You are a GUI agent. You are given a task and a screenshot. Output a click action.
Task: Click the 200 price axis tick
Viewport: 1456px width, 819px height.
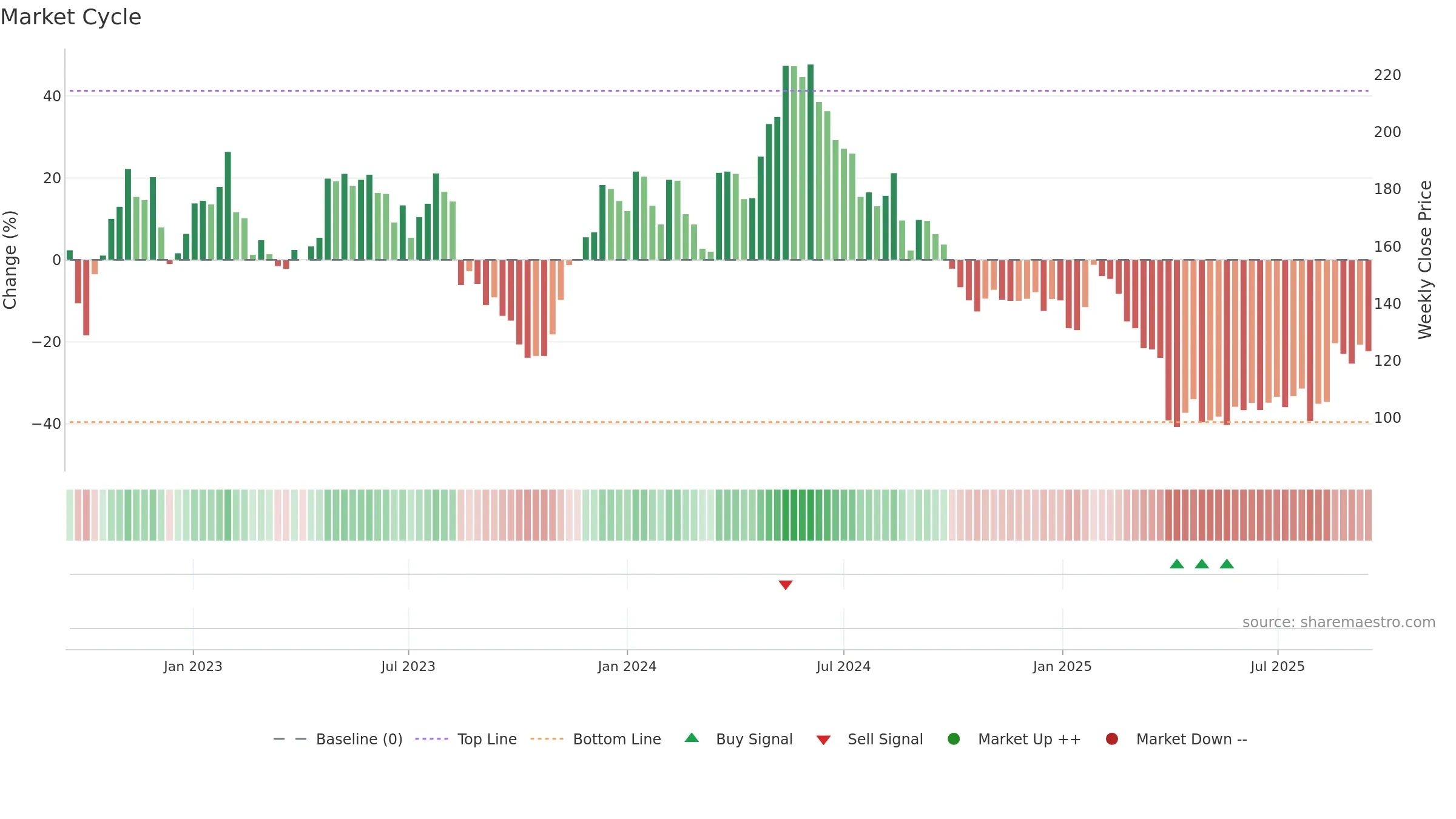(x=1387, y=132)
